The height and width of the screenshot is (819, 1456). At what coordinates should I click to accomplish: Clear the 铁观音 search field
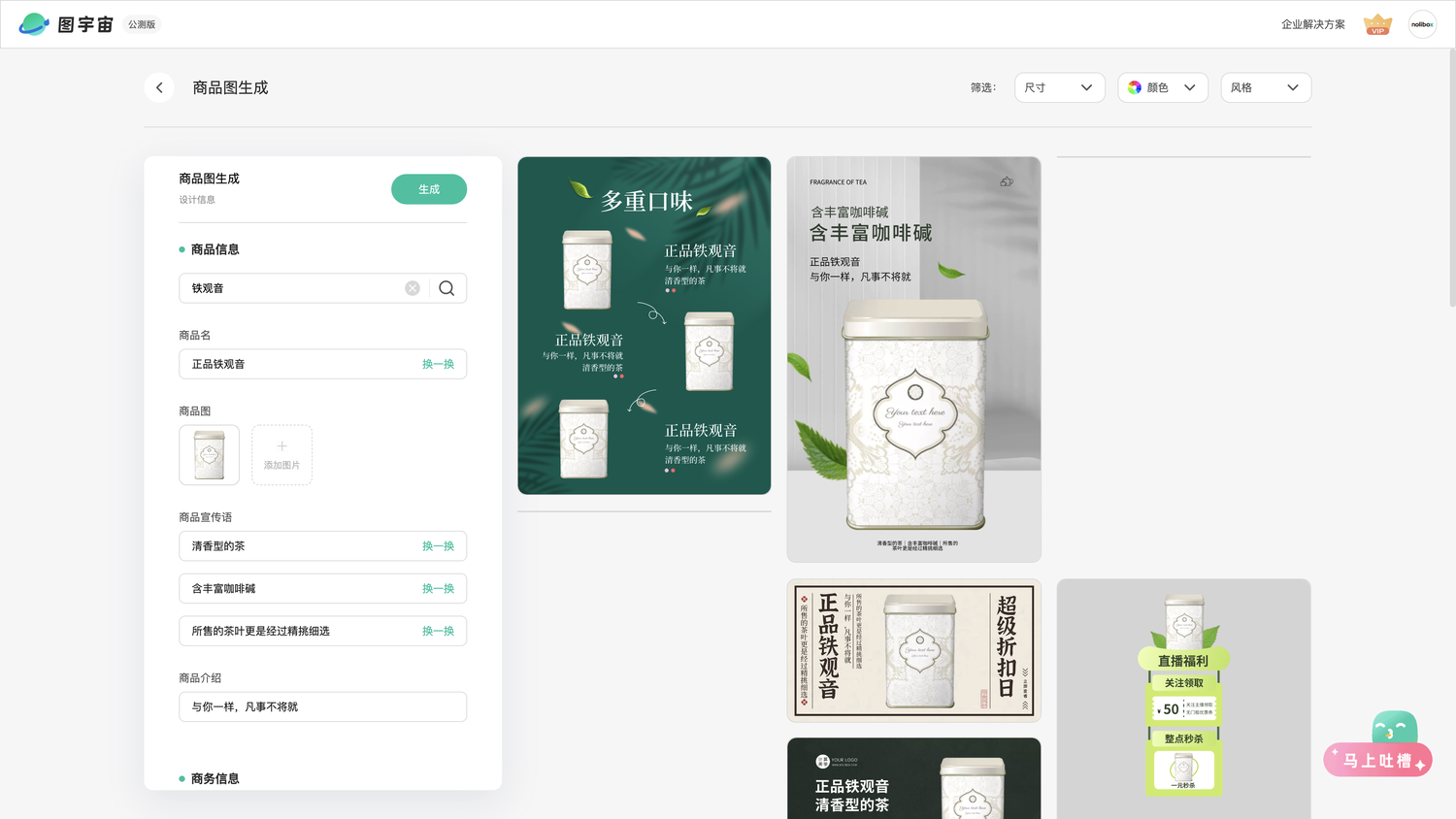click(413, 288)
